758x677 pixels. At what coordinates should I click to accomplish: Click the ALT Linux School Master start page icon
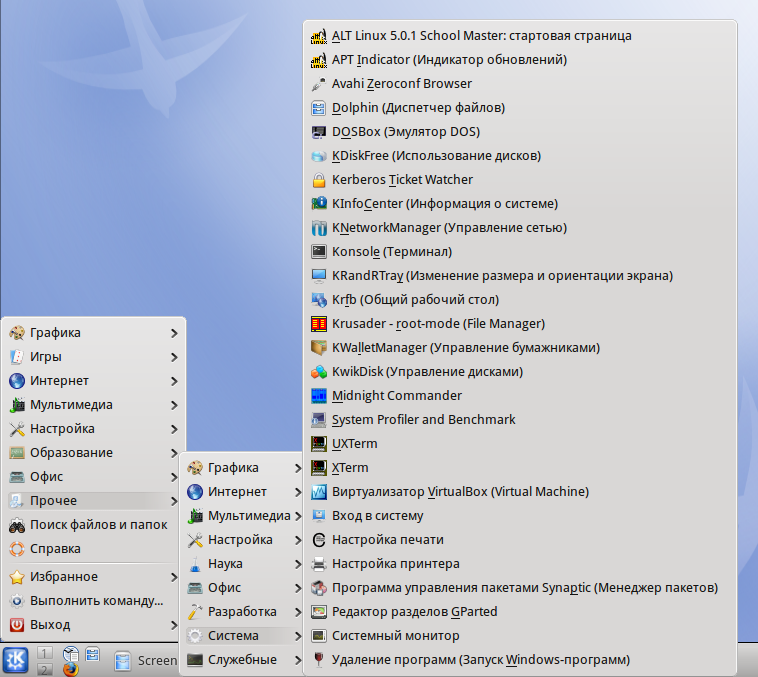(319, 36)
